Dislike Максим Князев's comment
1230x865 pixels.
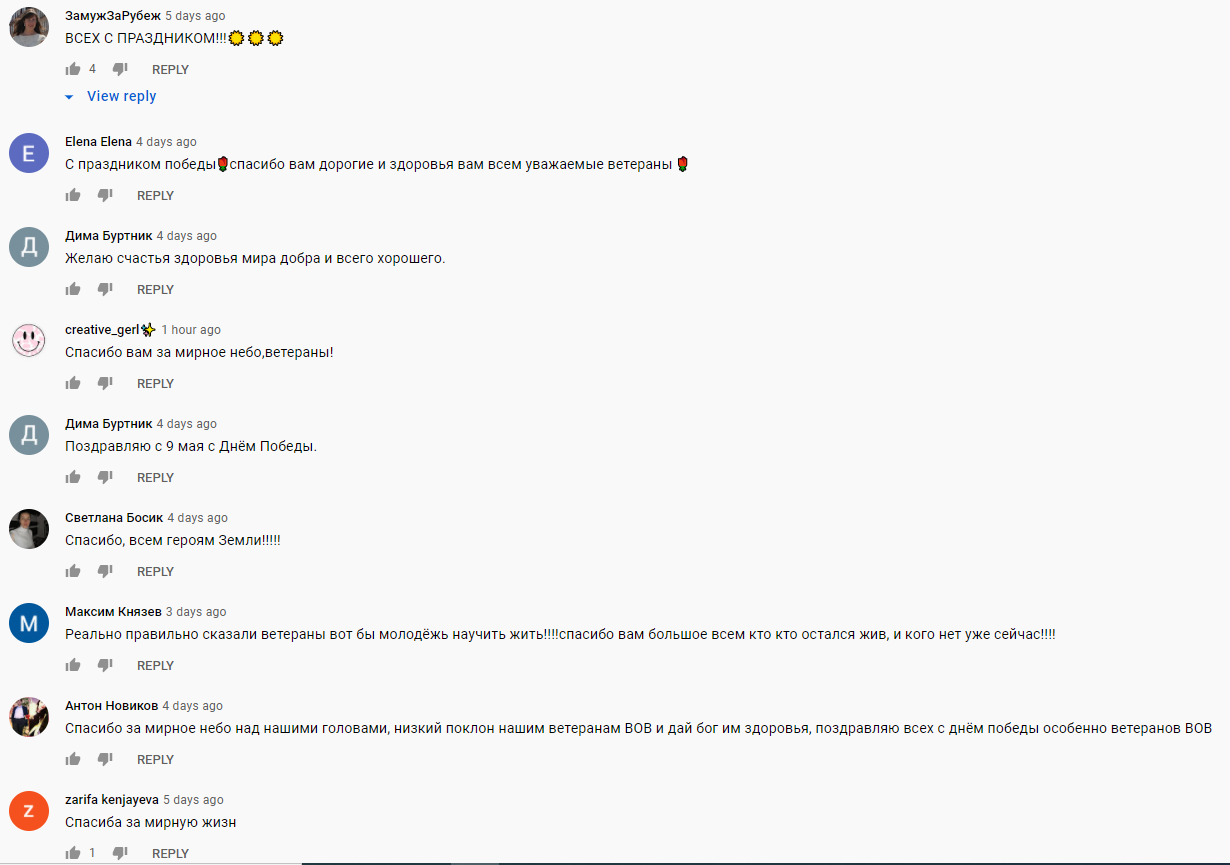pyautogui.click(x=105, y=665)
